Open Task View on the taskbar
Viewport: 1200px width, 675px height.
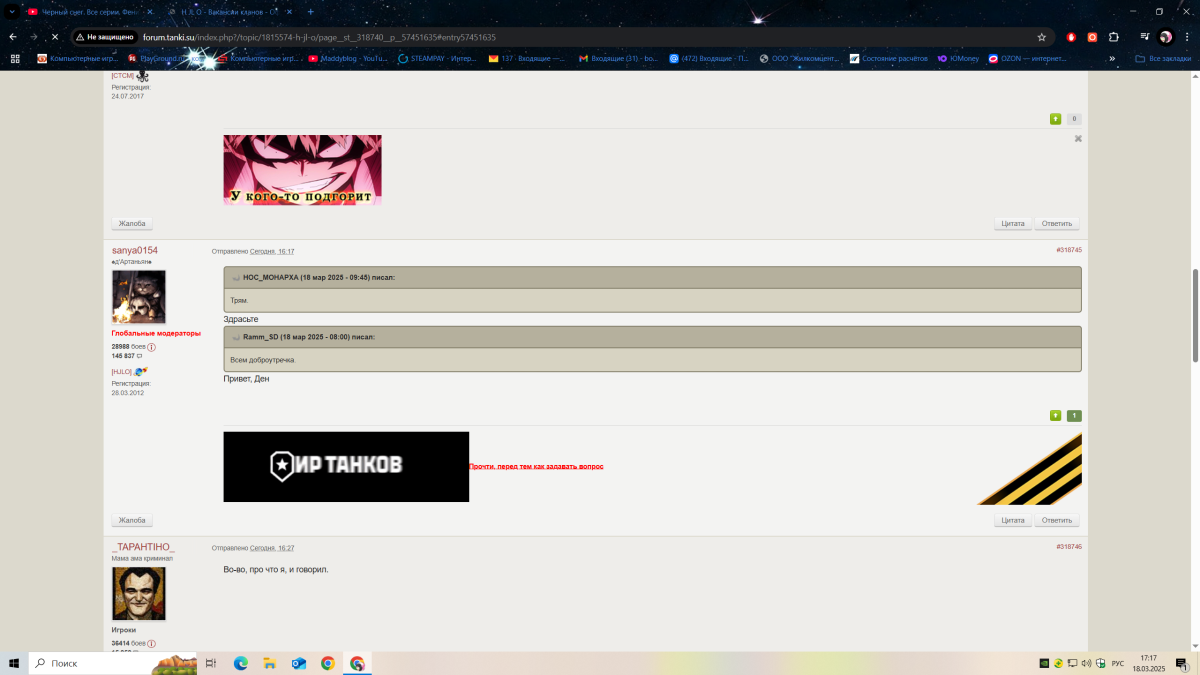[x=211, y=663]
